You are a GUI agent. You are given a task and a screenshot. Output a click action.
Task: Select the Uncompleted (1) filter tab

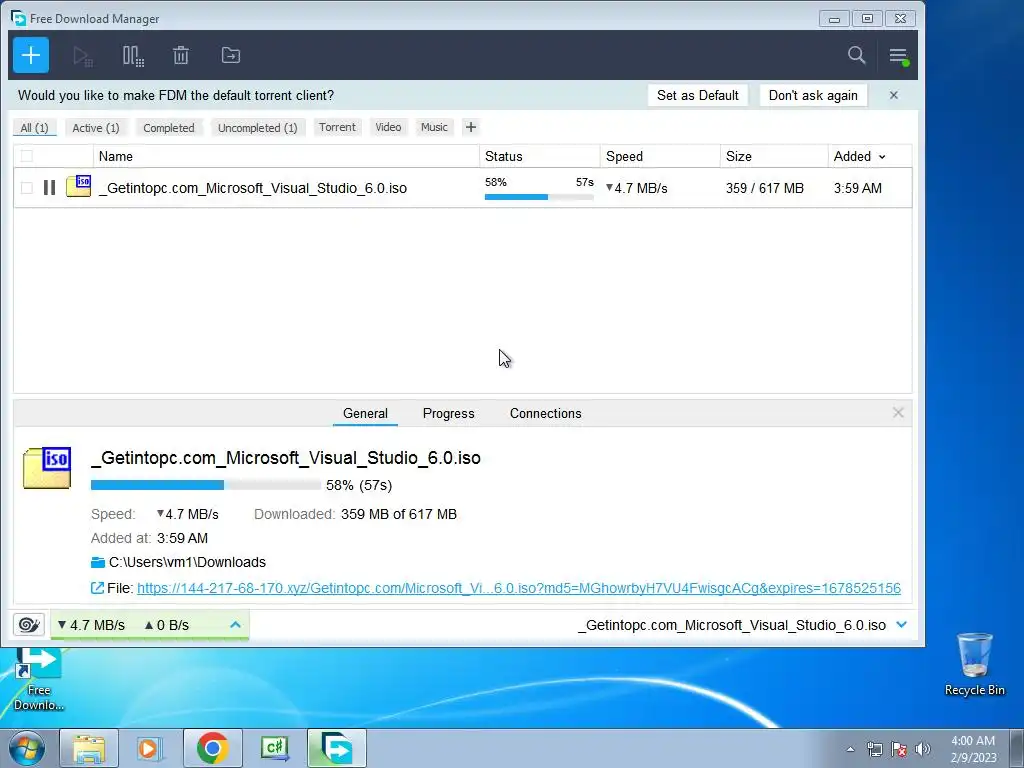257,128
